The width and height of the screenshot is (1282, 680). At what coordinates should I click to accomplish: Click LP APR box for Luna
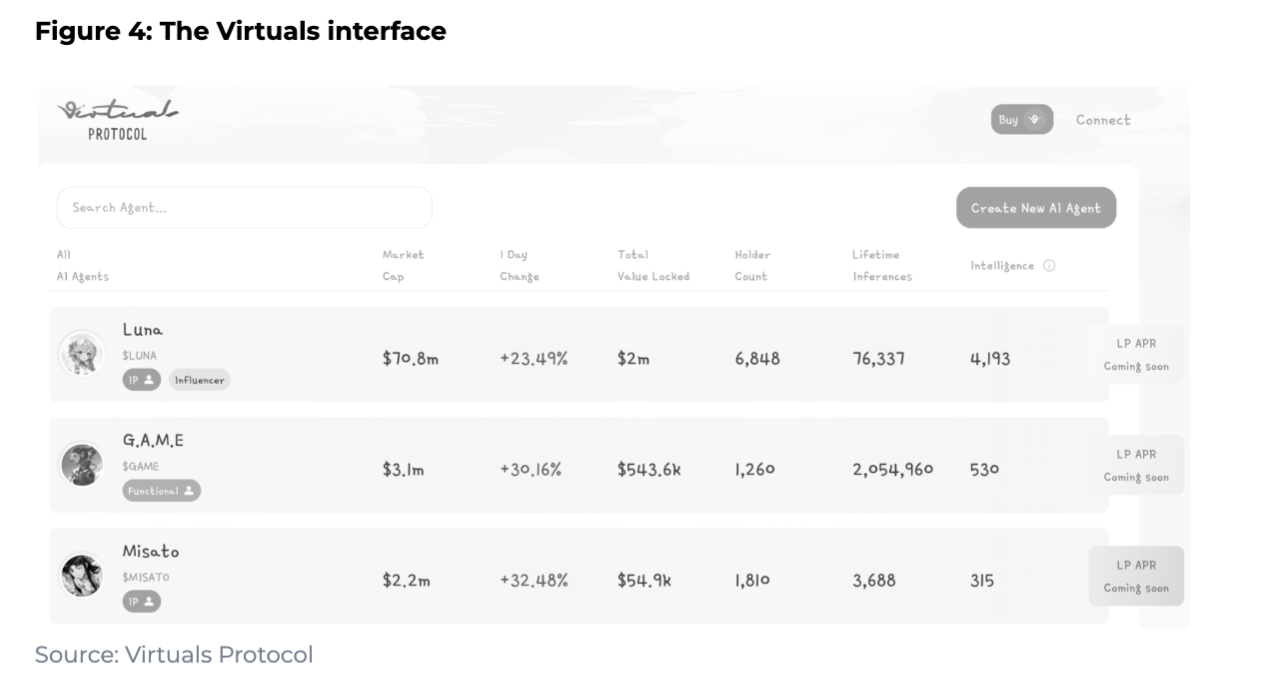[1136, 354]
